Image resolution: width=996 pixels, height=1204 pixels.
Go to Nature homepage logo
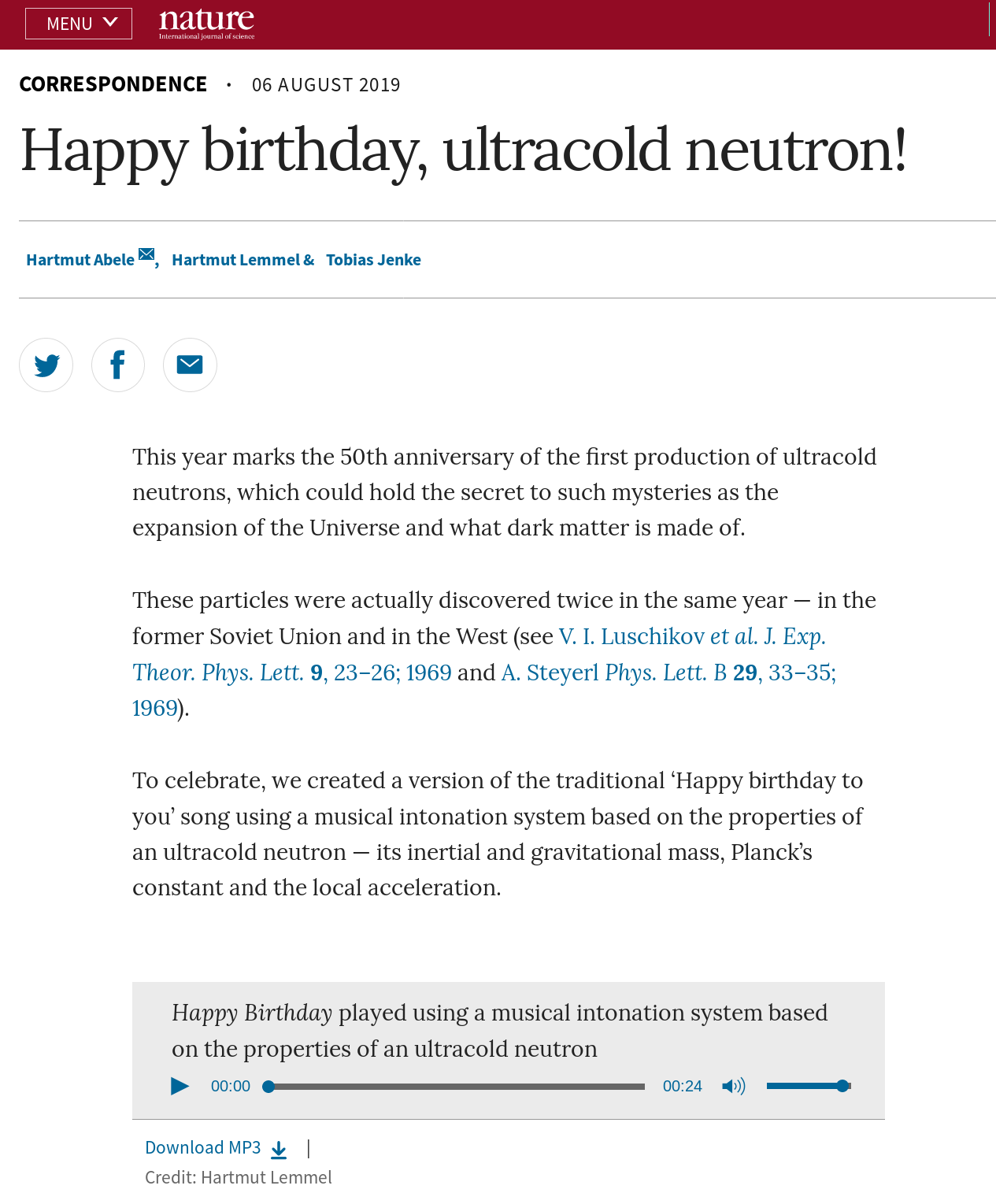[206, 24]
